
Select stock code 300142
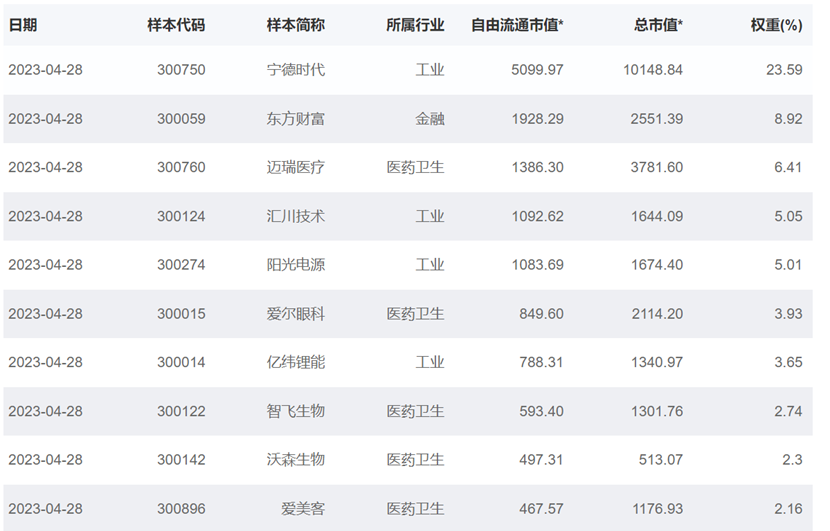click(181, 460)
